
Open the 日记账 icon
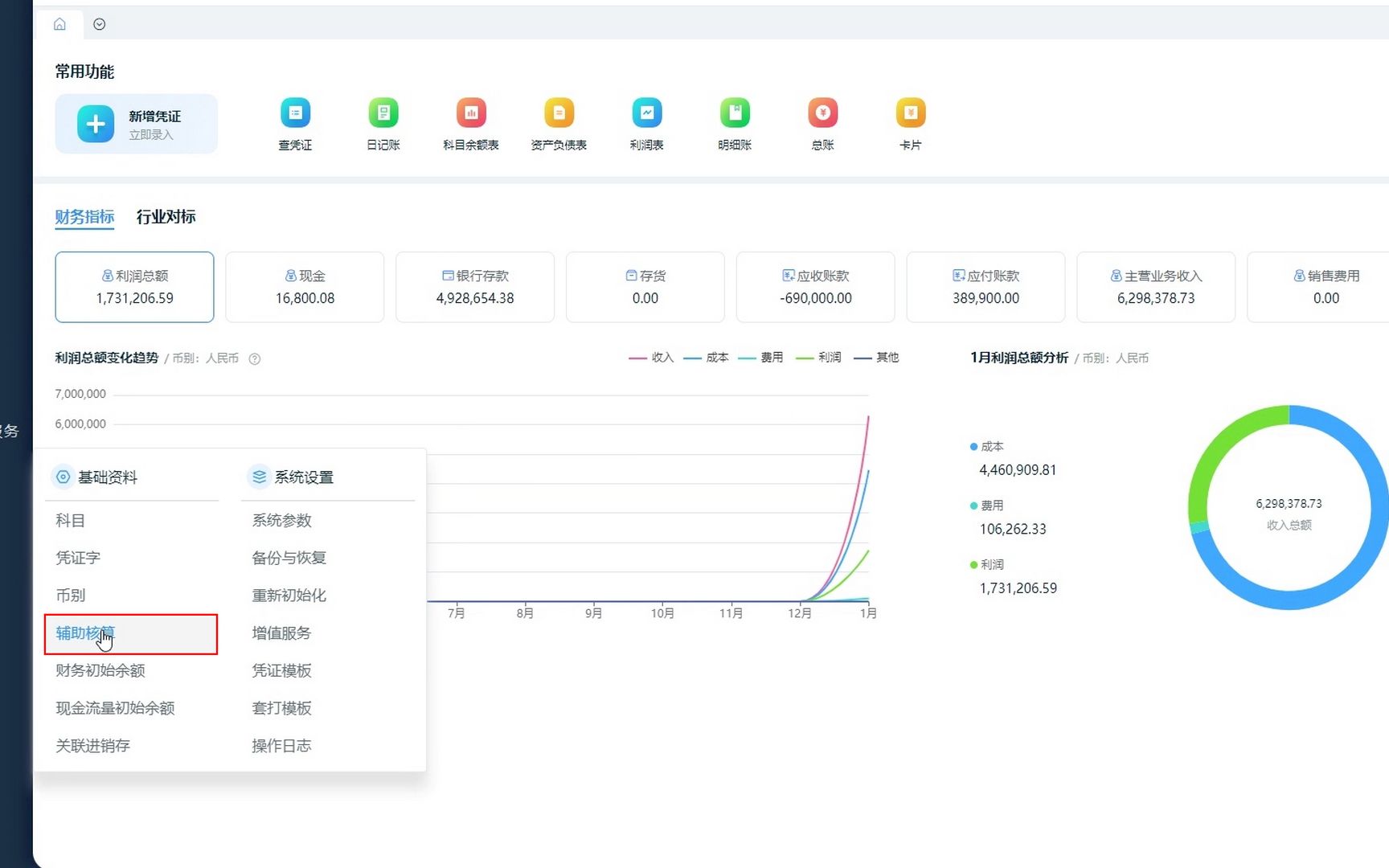coord(383,123)
